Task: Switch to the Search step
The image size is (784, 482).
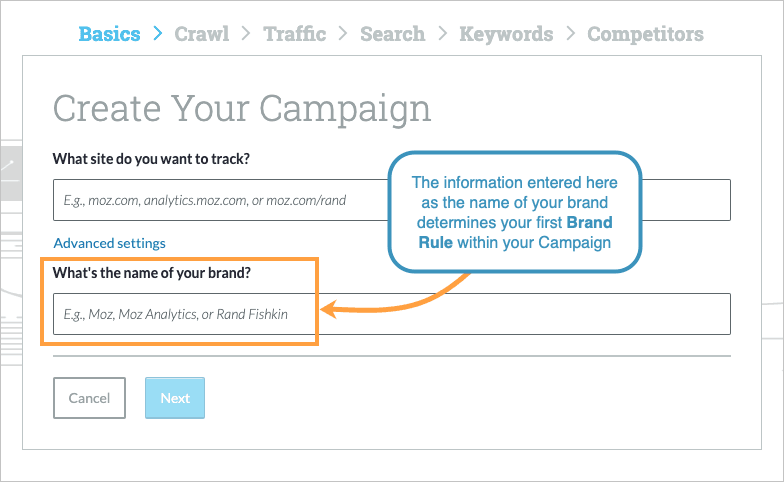Action: coord(392,34)
